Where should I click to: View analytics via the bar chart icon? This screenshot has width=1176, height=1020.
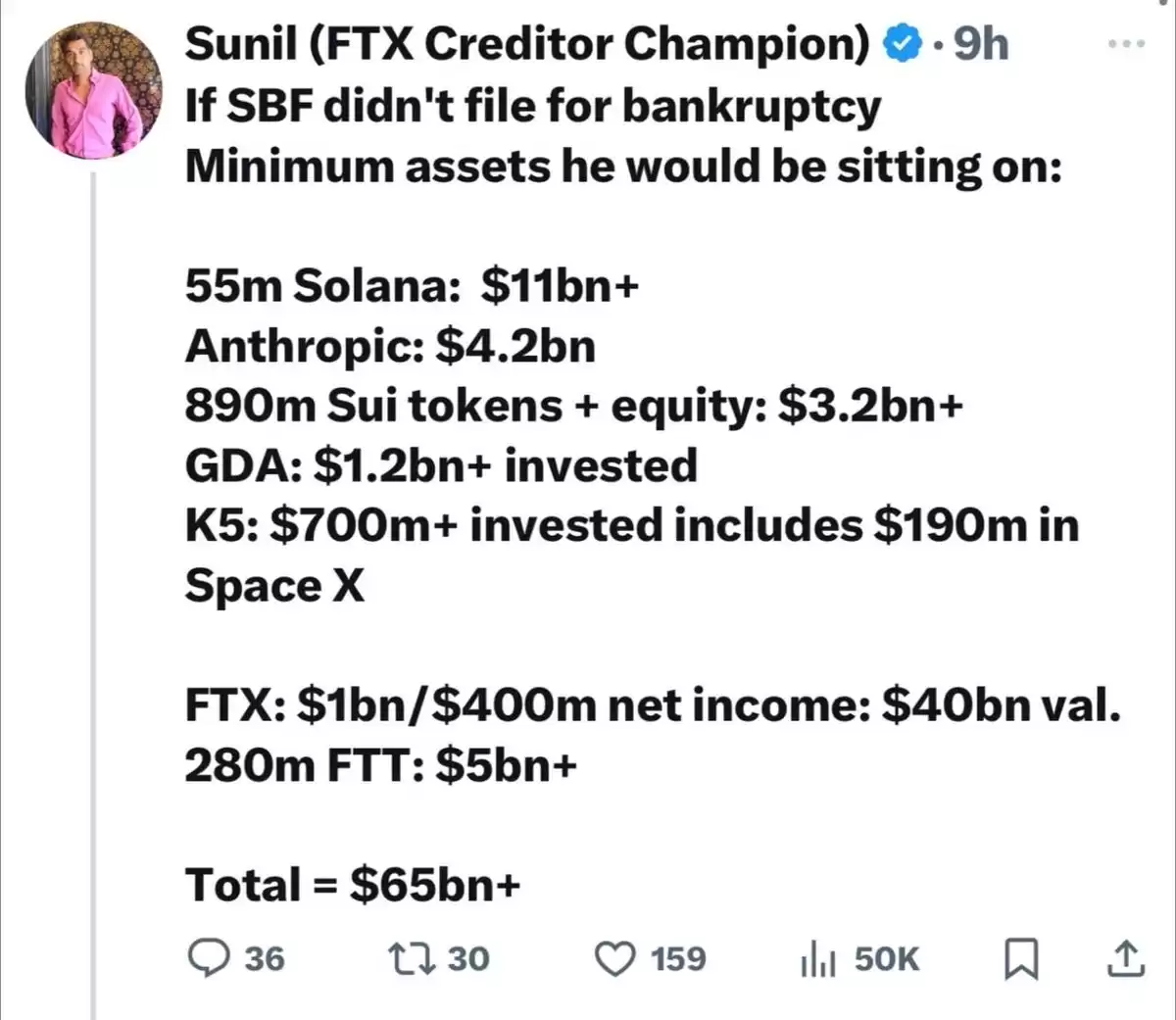tap(818, 958)
